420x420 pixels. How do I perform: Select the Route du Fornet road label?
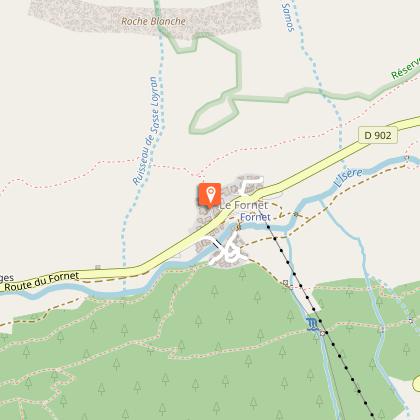(42, 281)
